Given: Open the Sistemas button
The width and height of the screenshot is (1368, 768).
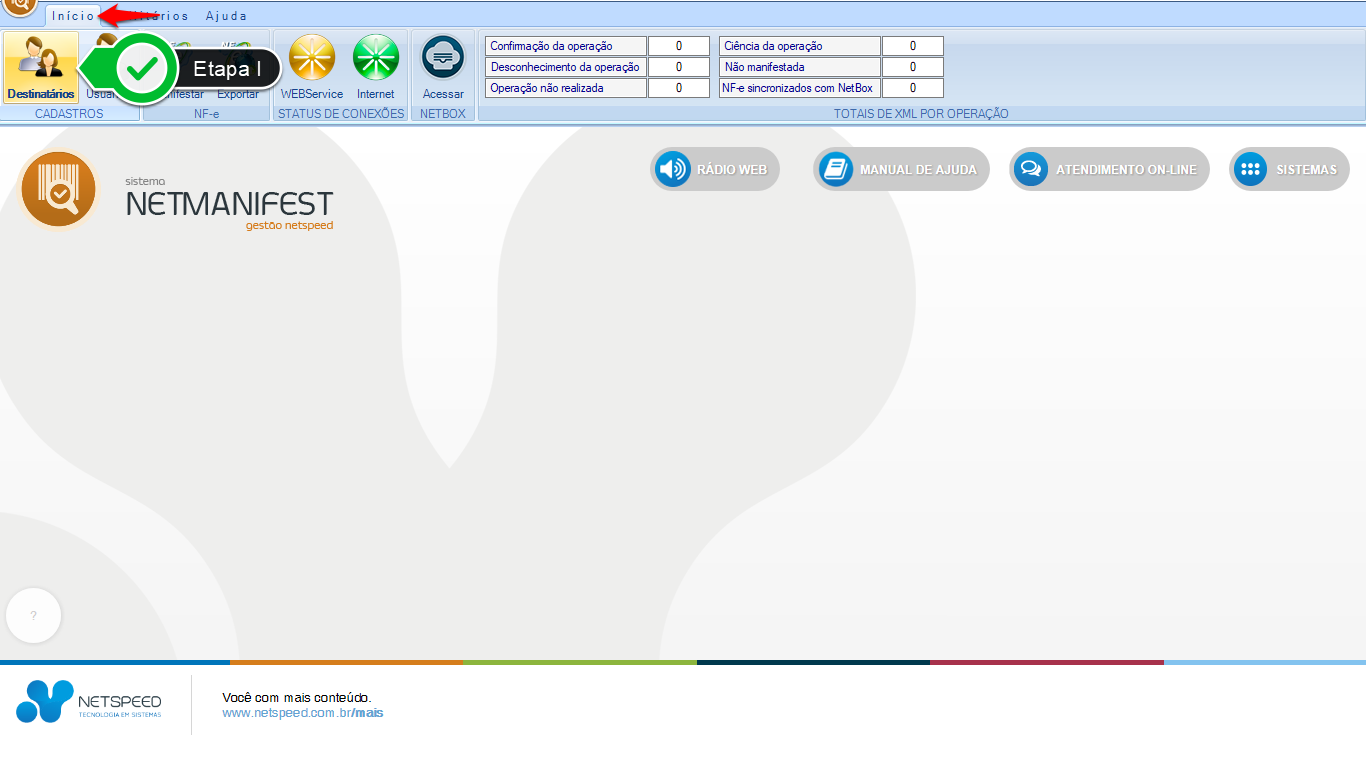Looking at the screenshot, I should (1289, 169).
